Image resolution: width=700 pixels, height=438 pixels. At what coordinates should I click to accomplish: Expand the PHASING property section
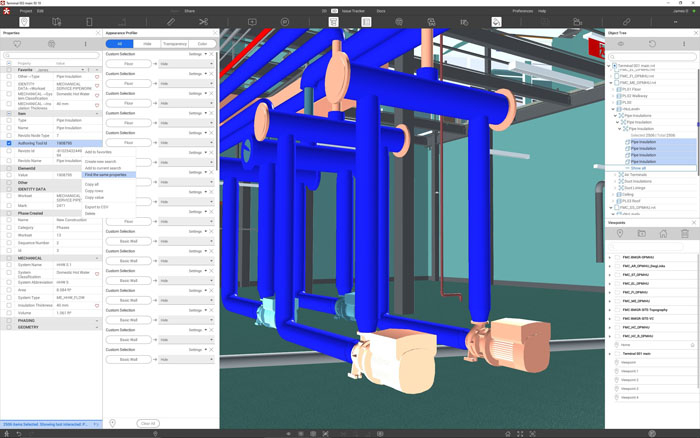tap(98, 320)
